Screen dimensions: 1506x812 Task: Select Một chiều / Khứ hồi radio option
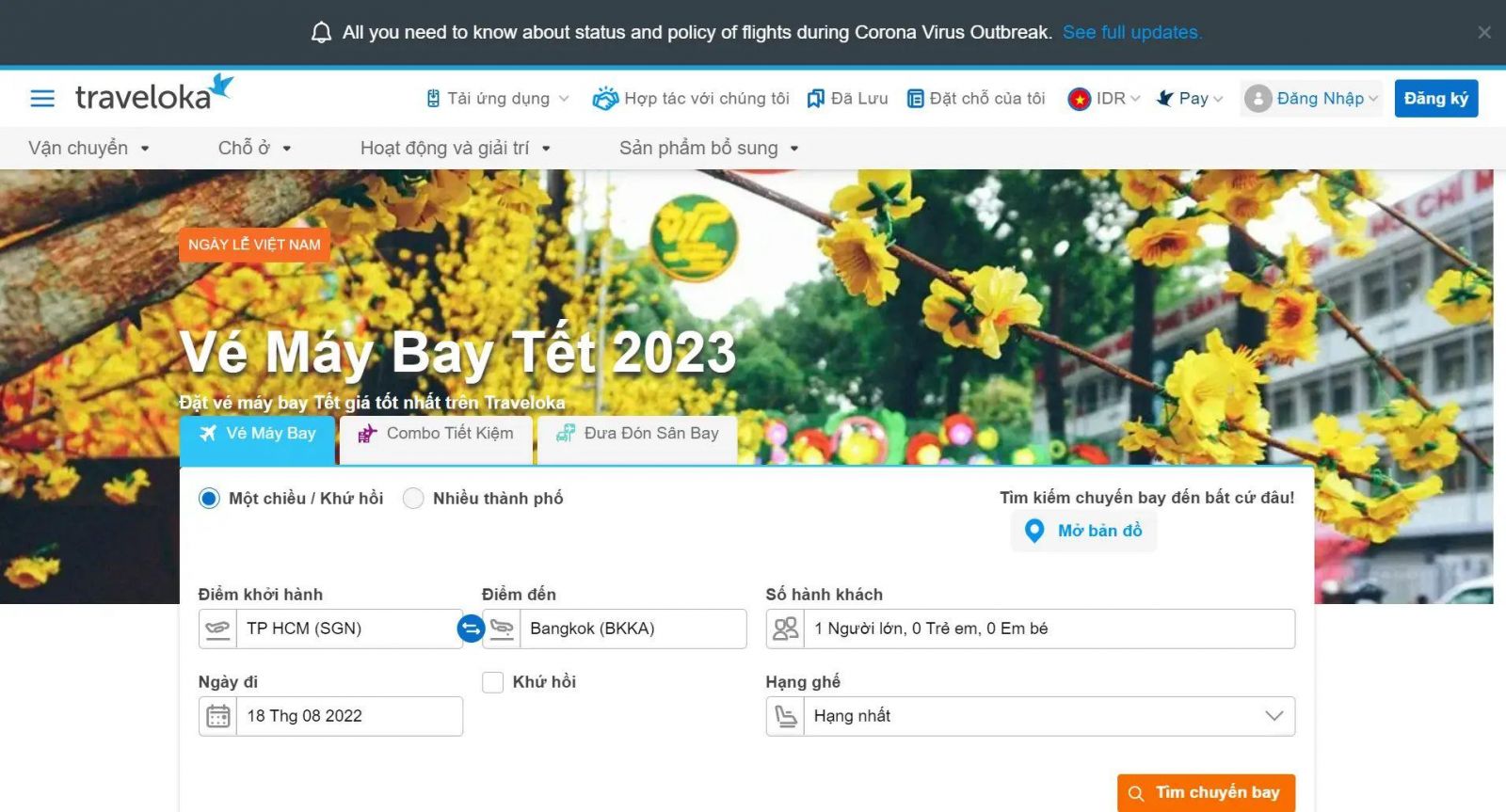[x=209, y=499]
